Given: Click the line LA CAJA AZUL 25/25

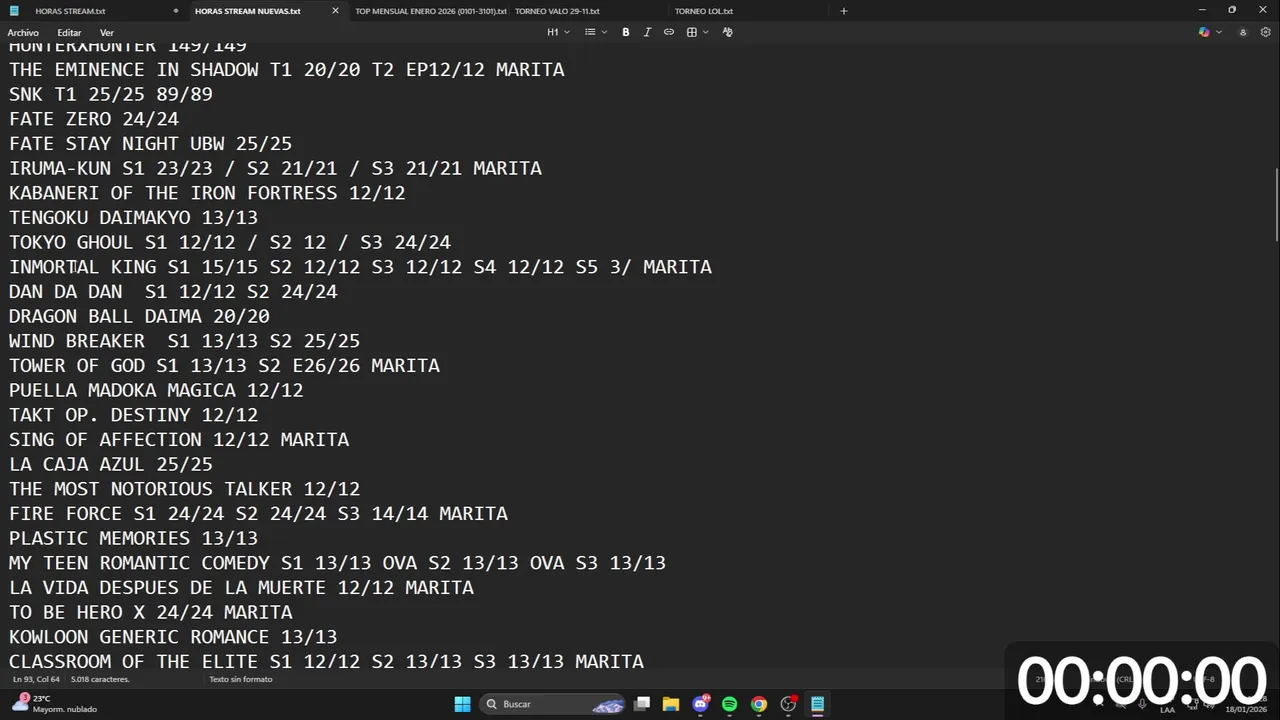Looking at the screenshot, I should 111,464.
